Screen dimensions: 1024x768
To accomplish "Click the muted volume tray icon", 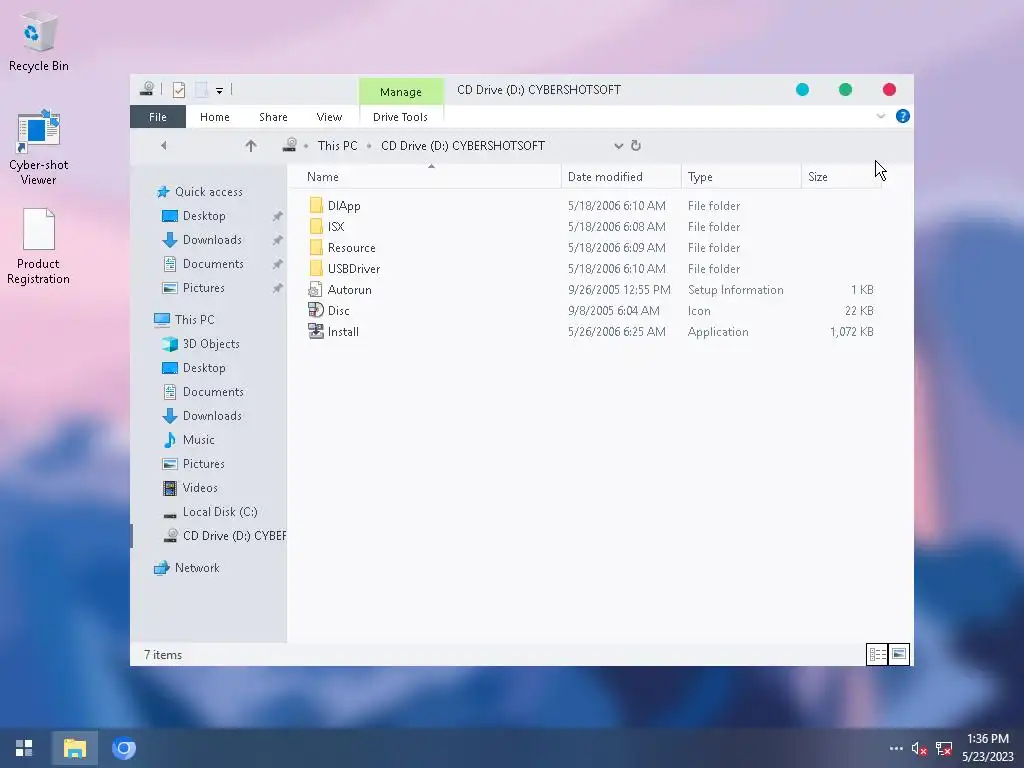I will click(920, 748).
